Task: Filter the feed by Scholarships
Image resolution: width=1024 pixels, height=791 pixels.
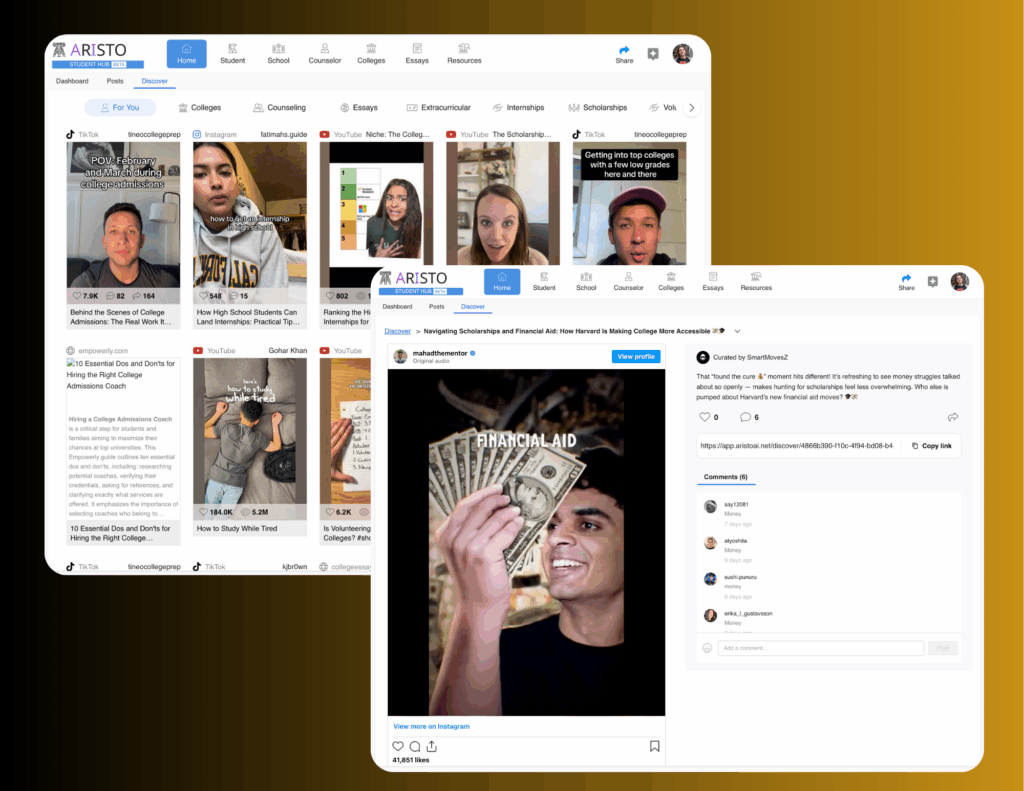Action: pyautogui.click(x=598, y=108)
